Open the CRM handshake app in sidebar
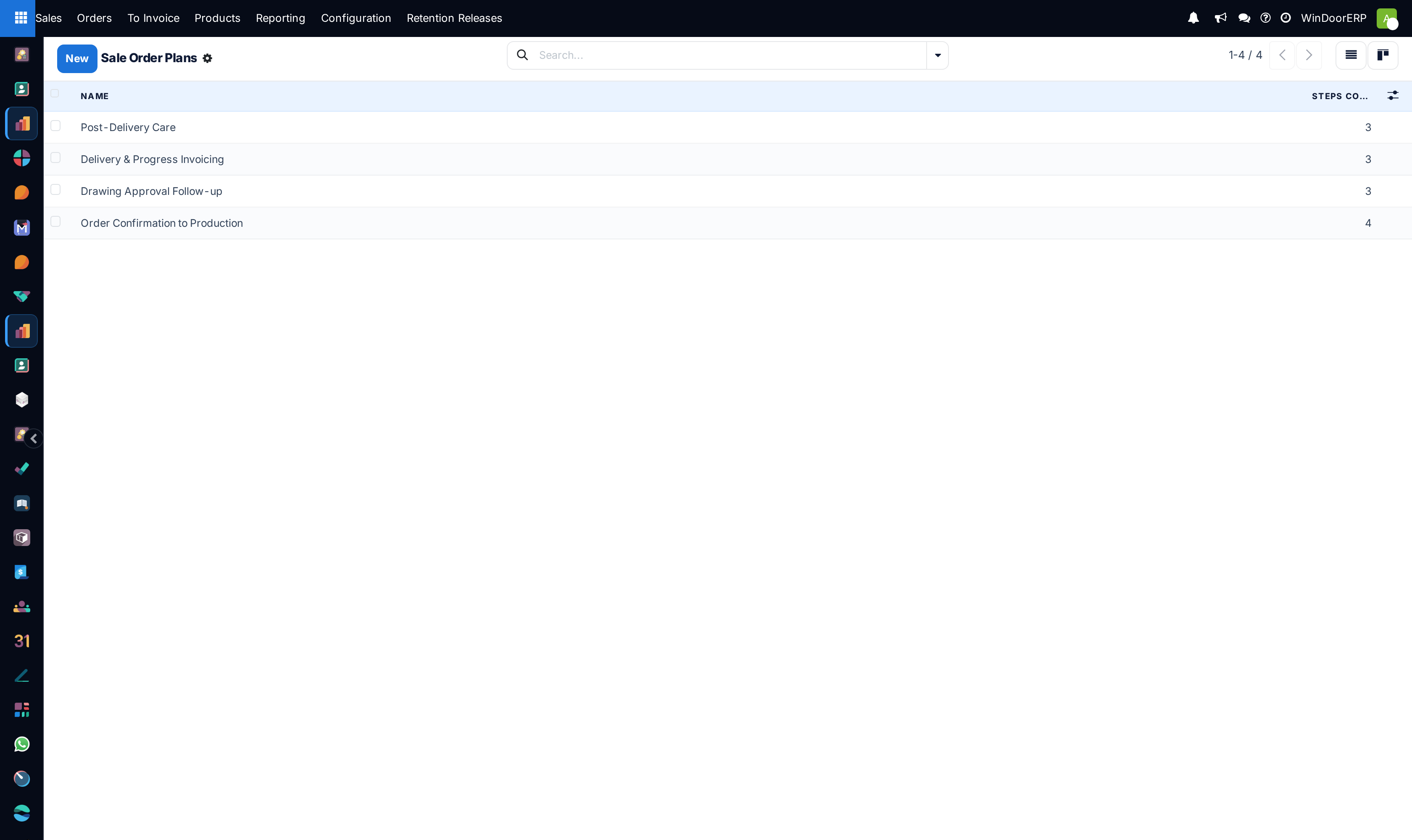Image resolution: width=1412 pixels, height=840 pixels. point(21,297)
